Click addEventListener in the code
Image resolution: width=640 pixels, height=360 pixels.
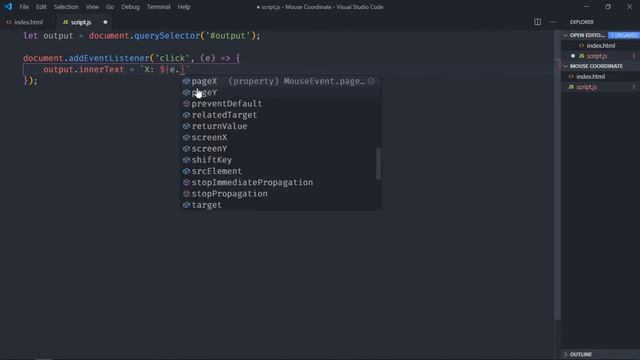pos(109,58)
